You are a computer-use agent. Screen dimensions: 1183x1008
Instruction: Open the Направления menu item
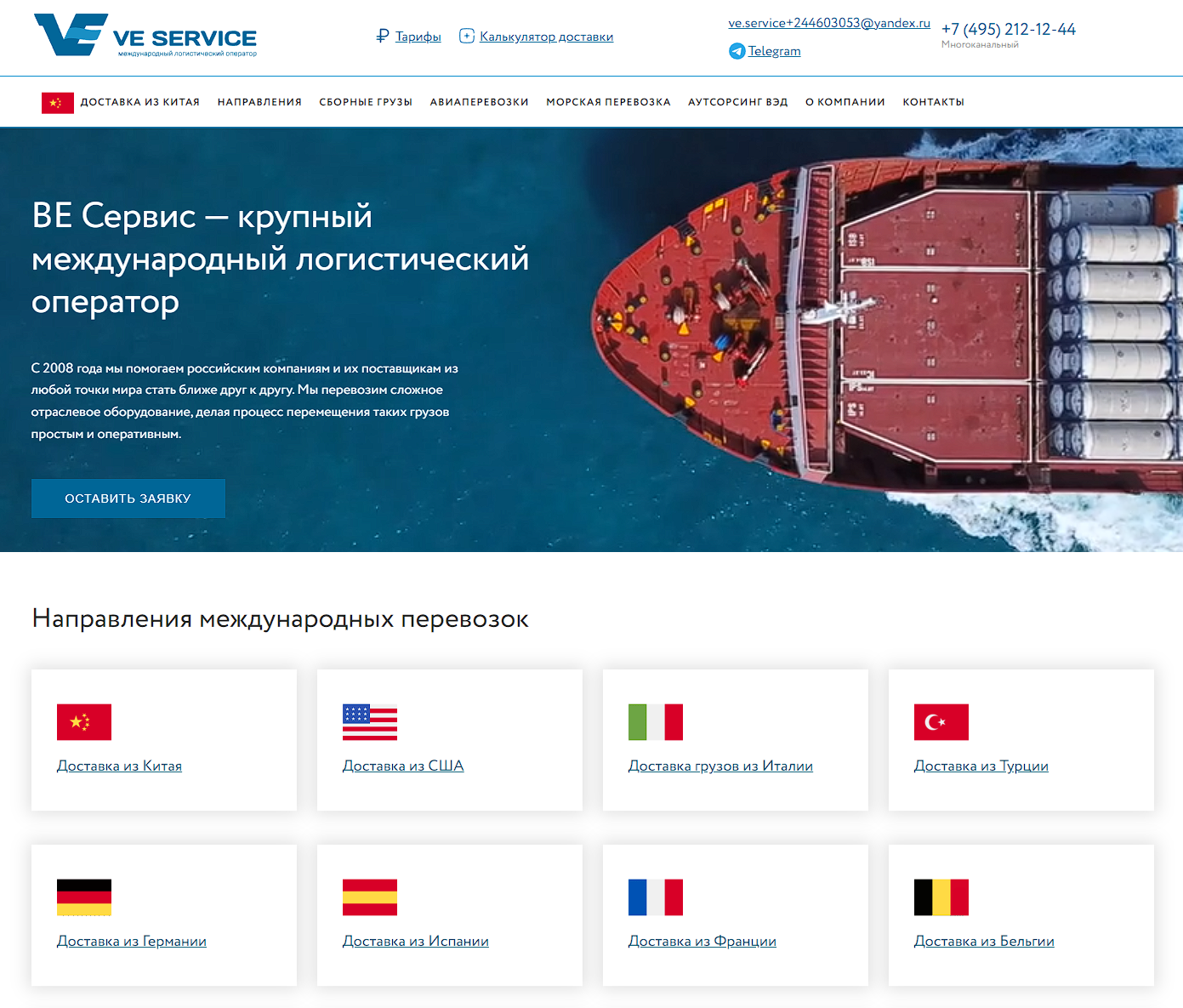pyautogui.click(x=259, y=102)
